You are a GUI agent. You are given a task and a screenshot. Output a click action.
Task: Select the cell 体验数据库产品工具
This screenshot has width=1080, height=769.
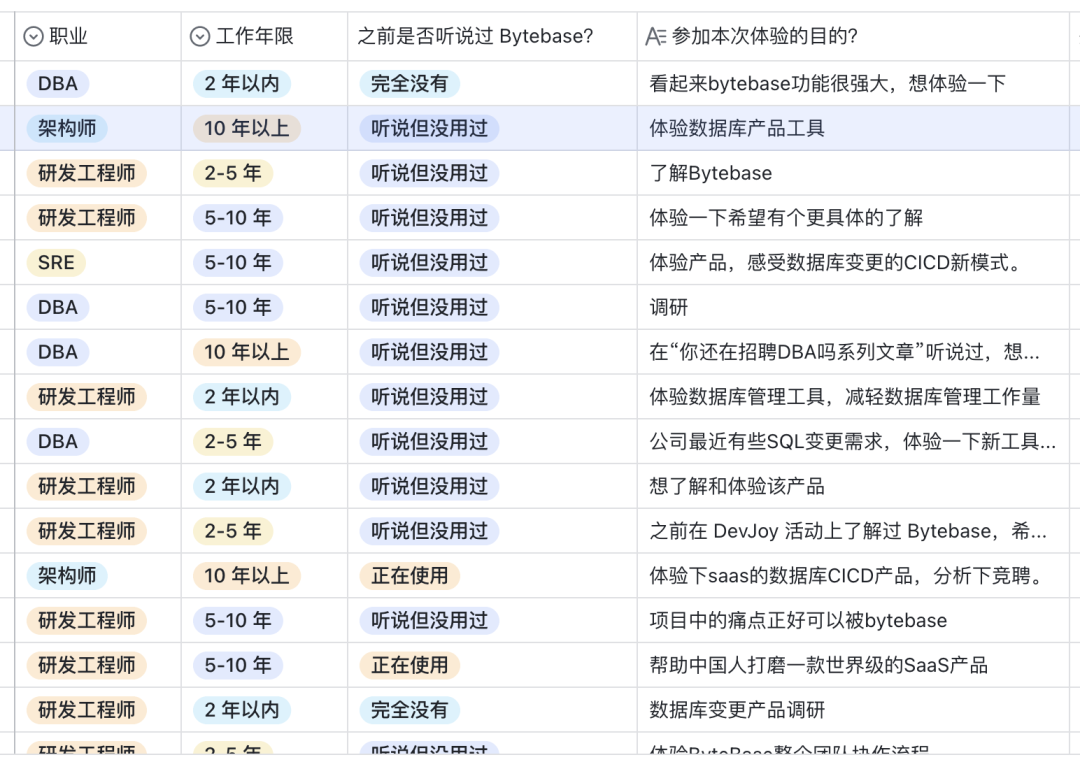coord(853,128)
